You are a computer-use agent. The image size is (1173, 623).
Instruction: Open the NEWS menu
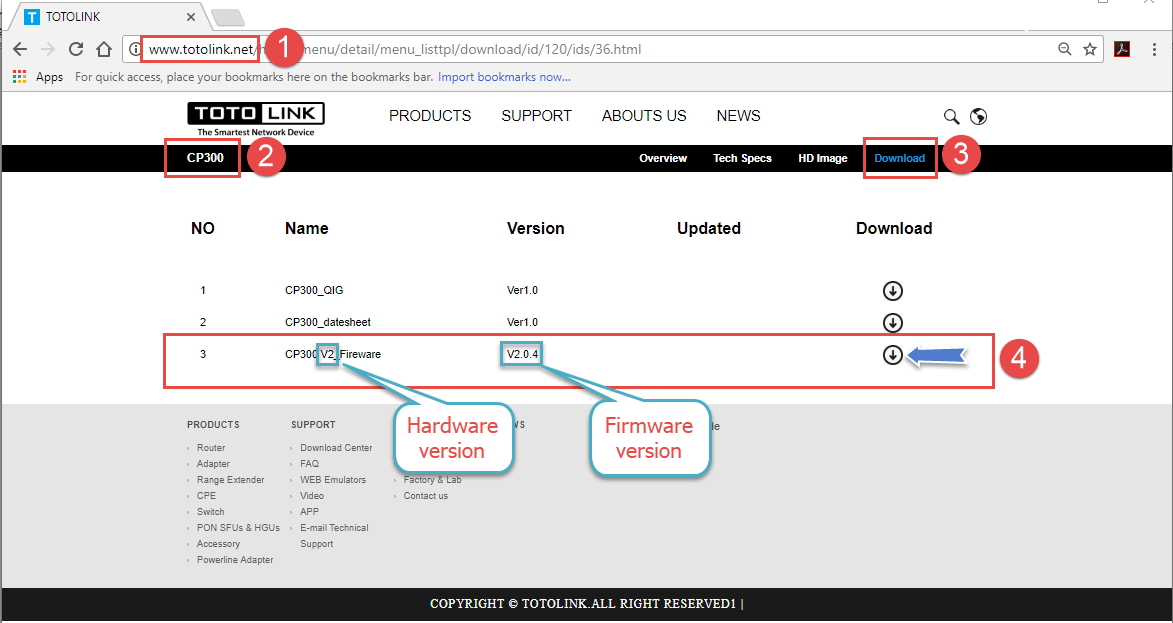click(738, 116)
